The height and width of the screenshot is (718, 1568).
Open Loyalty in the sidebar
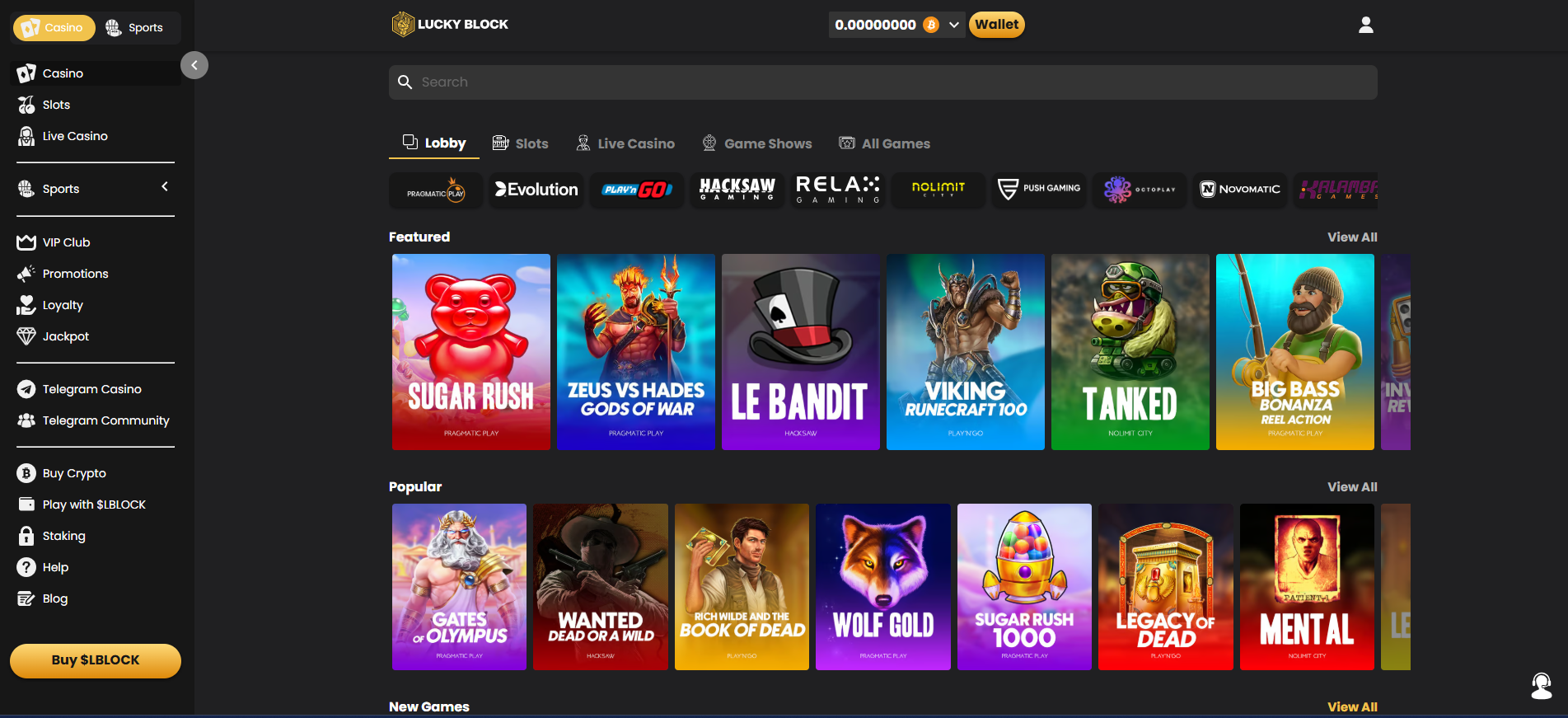pyautogui.click(x=96, y=305)
